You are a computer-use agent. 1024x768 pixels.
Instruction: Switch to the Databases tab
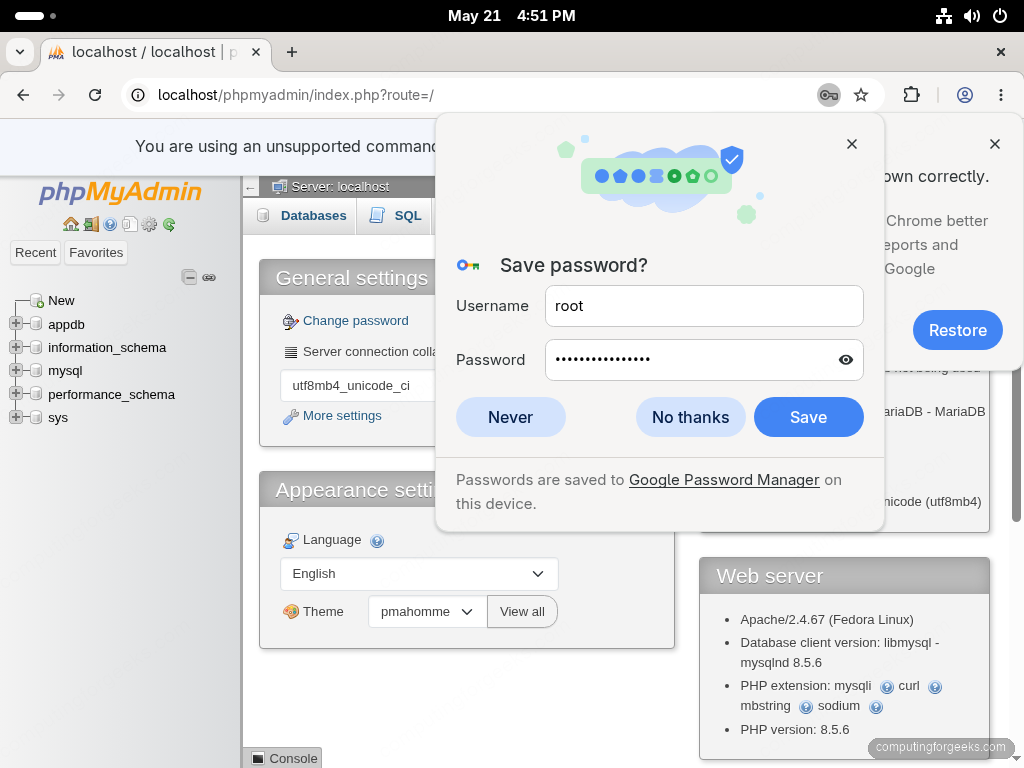click(302, 216)
